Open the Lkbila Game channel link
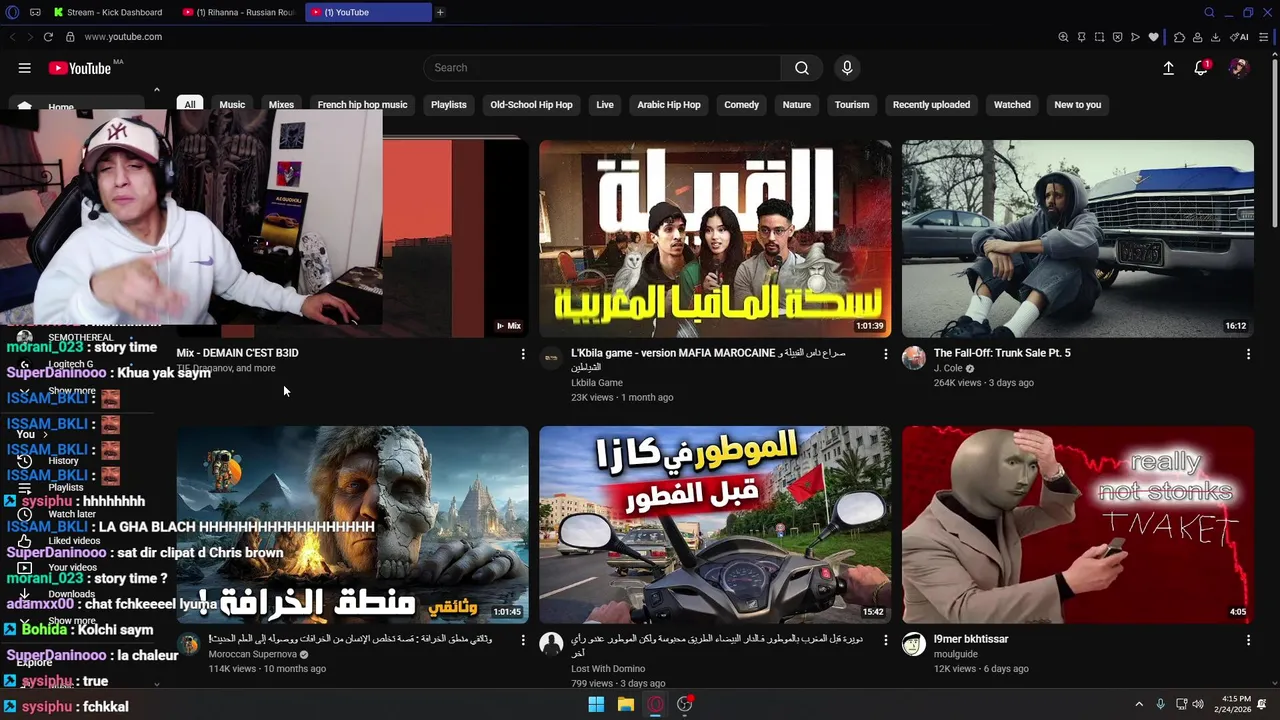This screenshot has width=1280, height=720. pyautogui.click(x=597, y=382)
